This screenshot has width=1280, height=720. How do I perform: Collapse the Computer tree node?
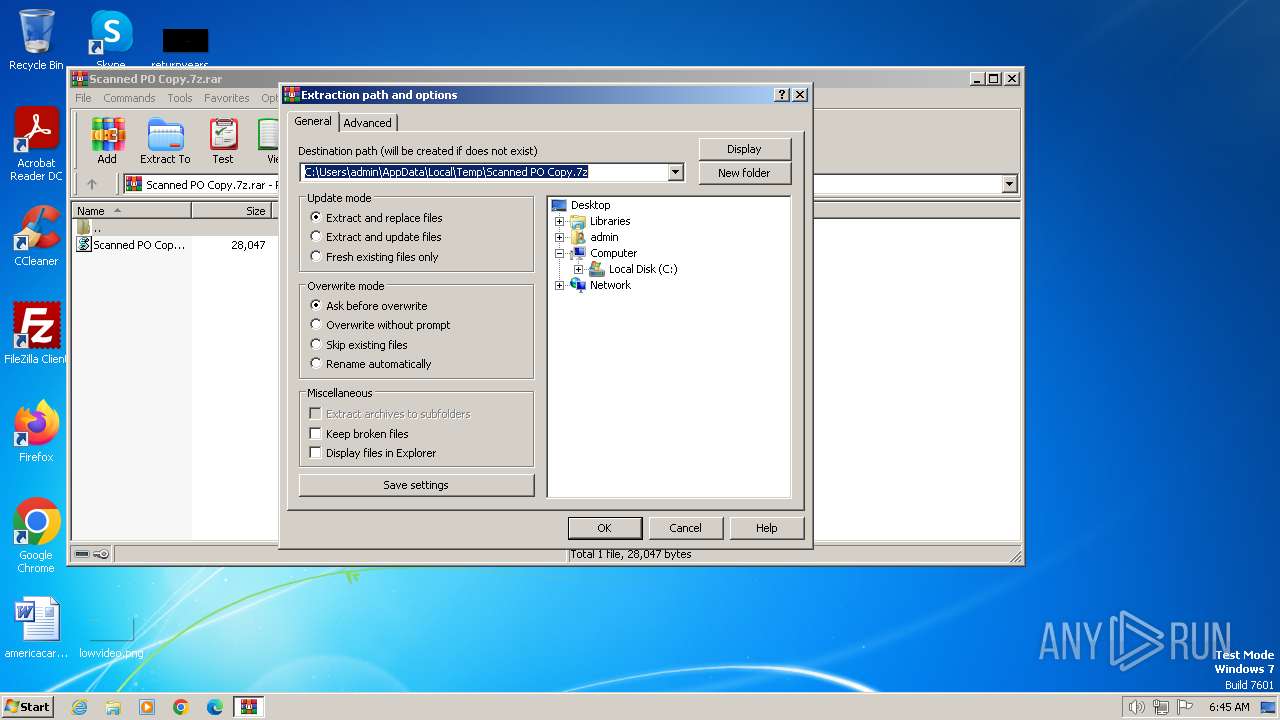(560, 253)
